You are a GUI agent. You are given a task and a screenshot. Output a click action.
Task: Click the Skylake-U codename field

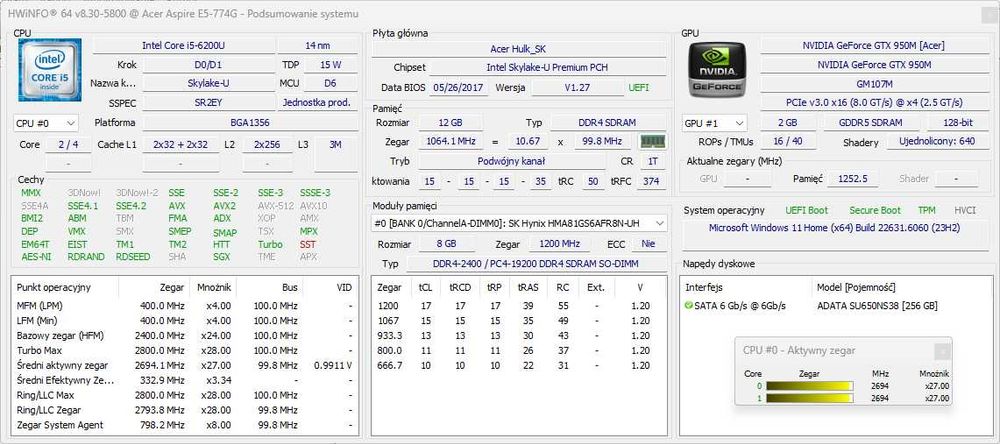[209, 83]
